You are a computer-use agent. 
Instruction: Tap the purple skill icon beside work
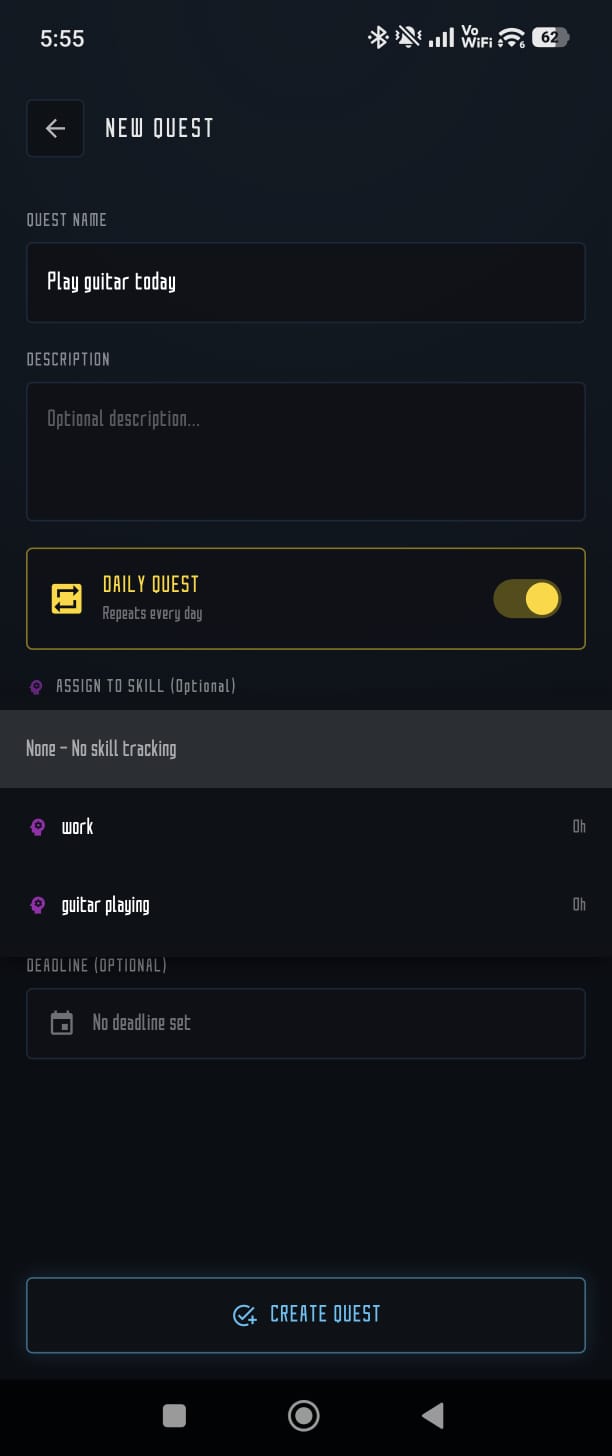[x=38, y=827]
